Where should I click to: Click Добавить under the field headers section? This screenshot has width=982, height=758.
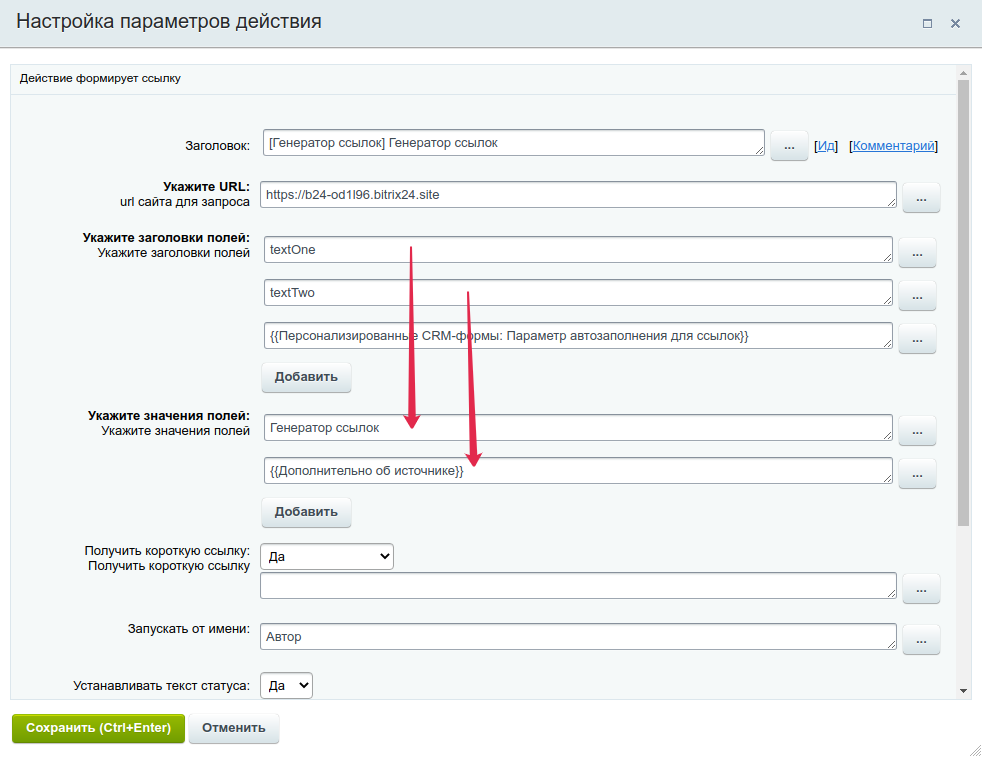pyautogui.click(x=306, y=377)
